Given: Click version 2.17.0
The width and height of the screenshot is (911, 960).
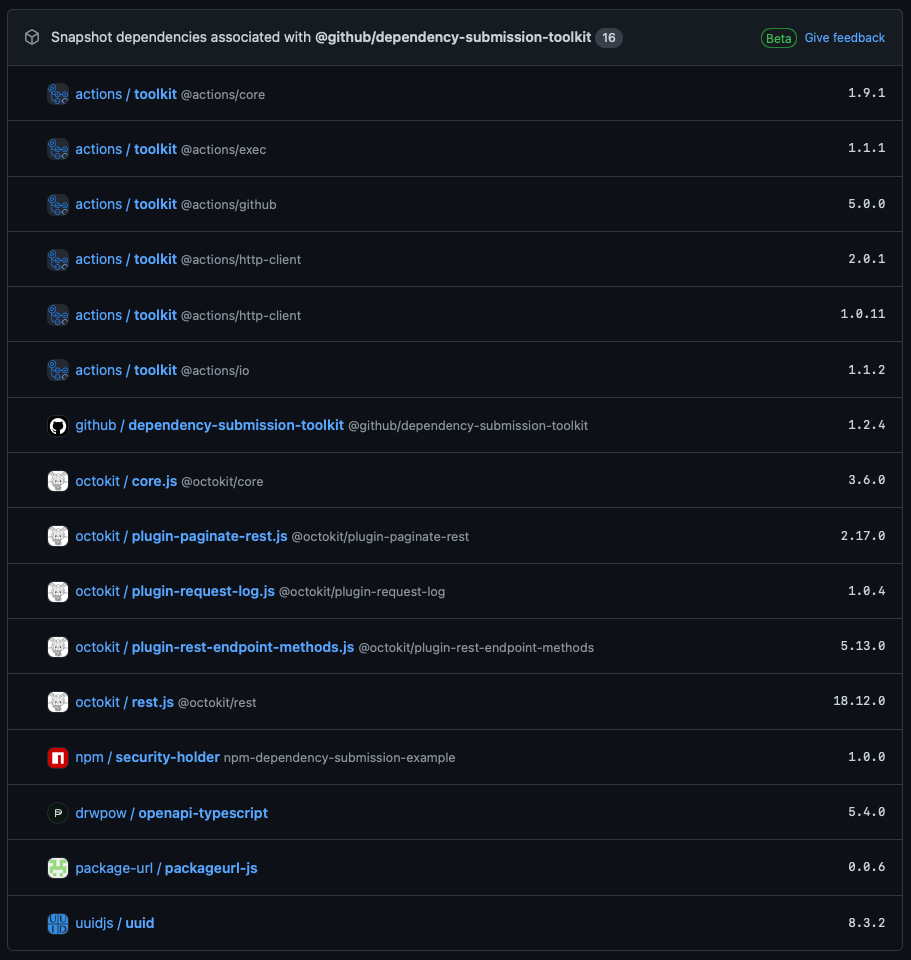Looking at the screenshot, I should pos(863,536).
